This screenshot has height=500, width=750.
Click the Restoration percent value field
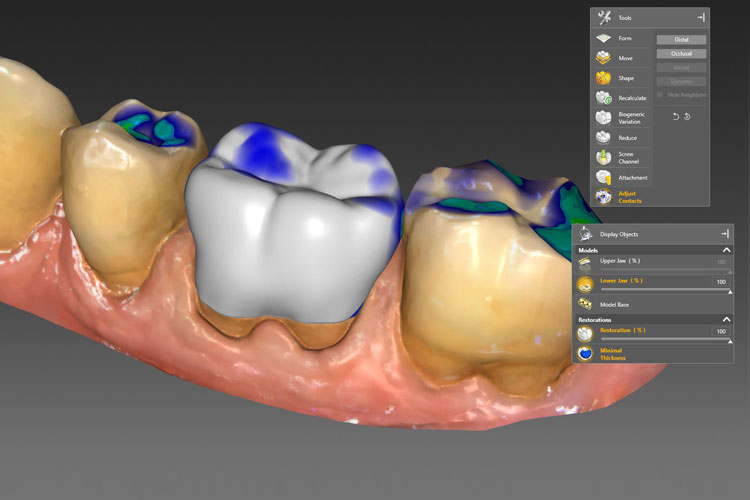coord(721,331)
